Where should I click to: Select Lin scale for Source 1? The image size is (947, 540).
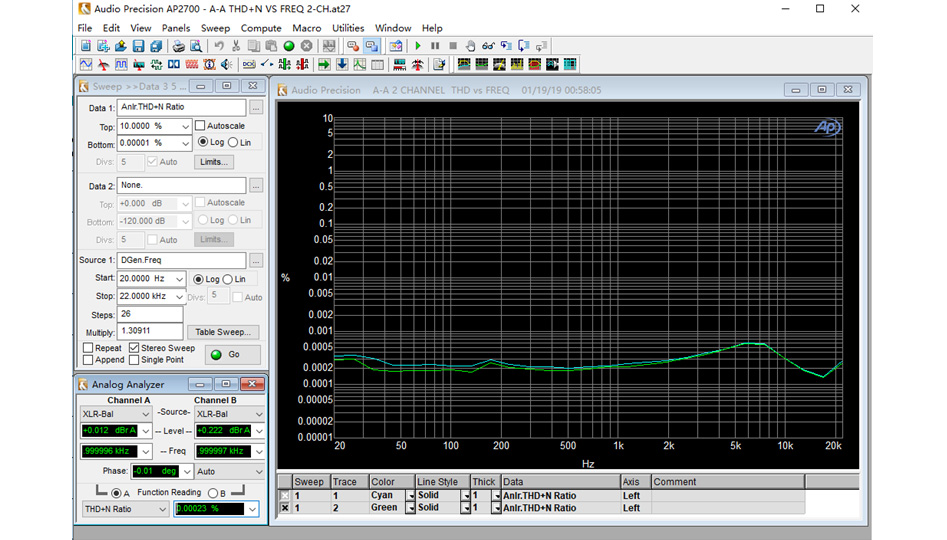point(227,279)
